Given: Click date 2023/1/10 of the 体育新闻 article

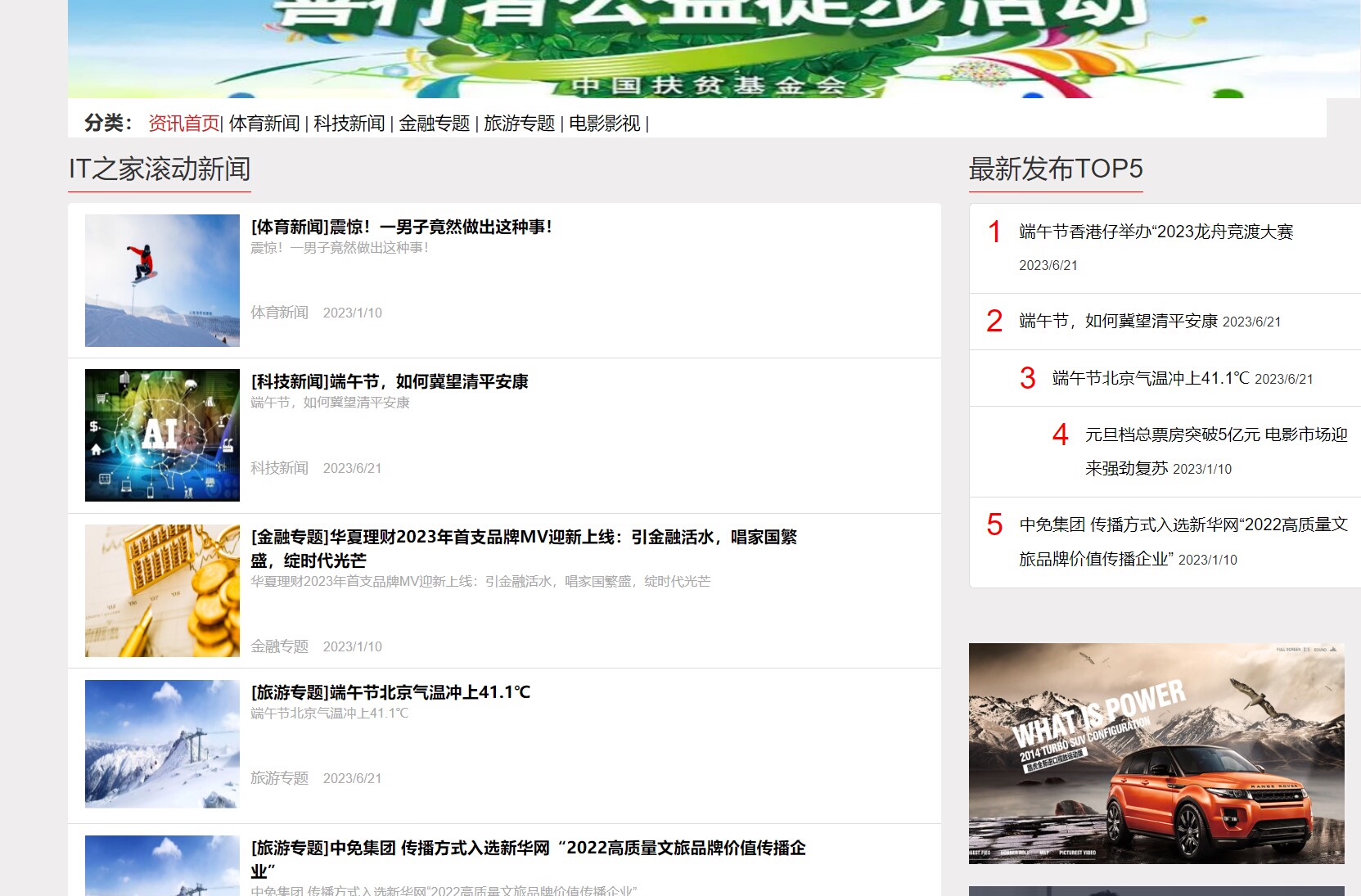Looking at the screenshot, I should click(353, 313).
